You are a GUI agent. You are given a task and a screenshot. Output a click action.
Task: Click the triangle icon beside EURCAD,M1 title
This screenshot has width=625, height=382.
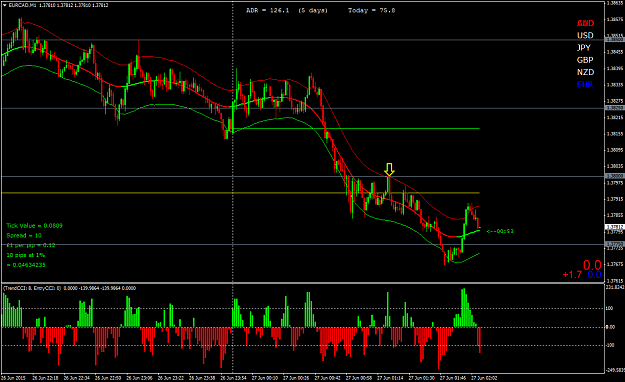pyautogui.click(x=4, y=5)
